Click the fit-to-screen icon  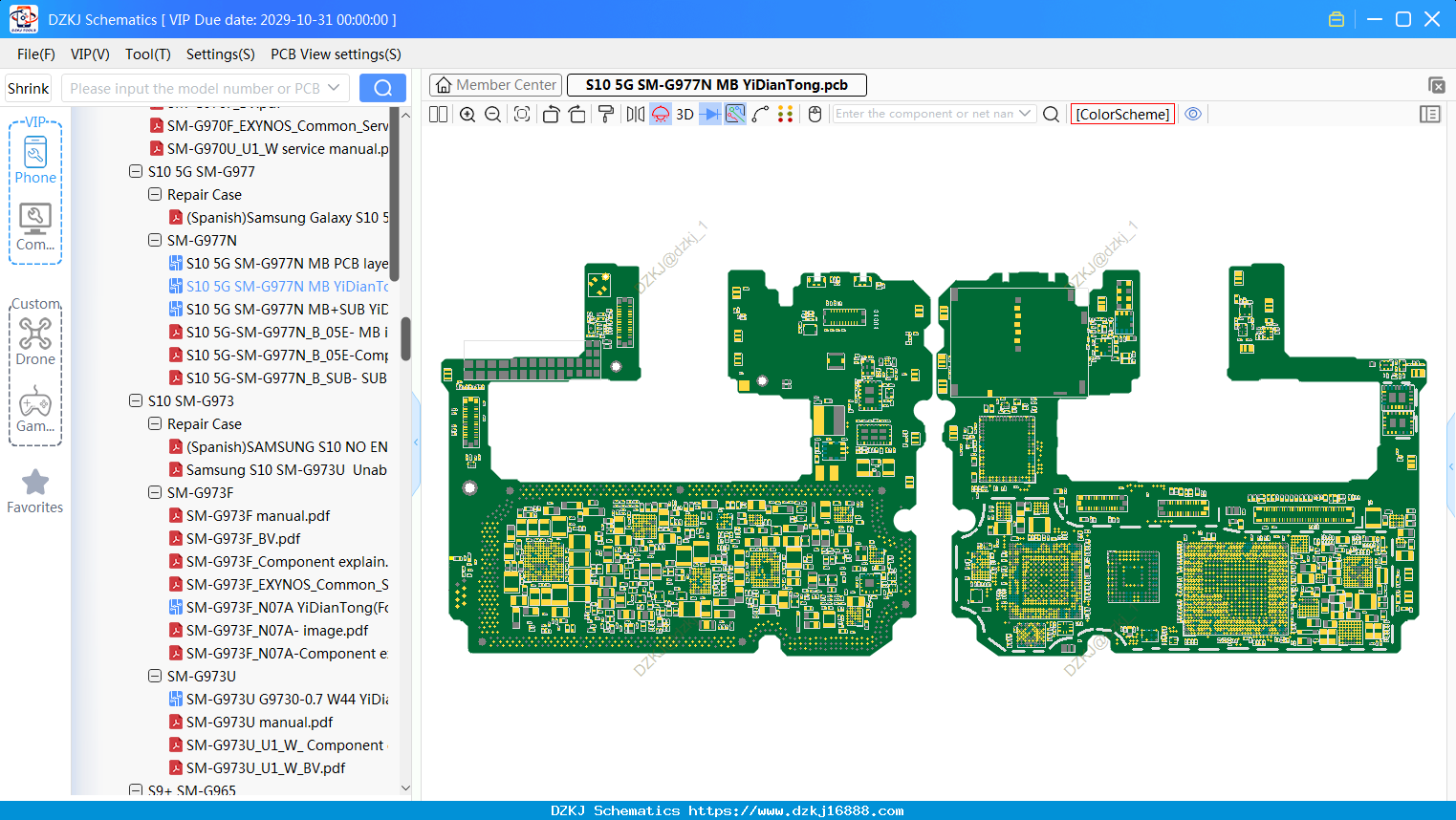pyautogui.click(x=522, y=114)
